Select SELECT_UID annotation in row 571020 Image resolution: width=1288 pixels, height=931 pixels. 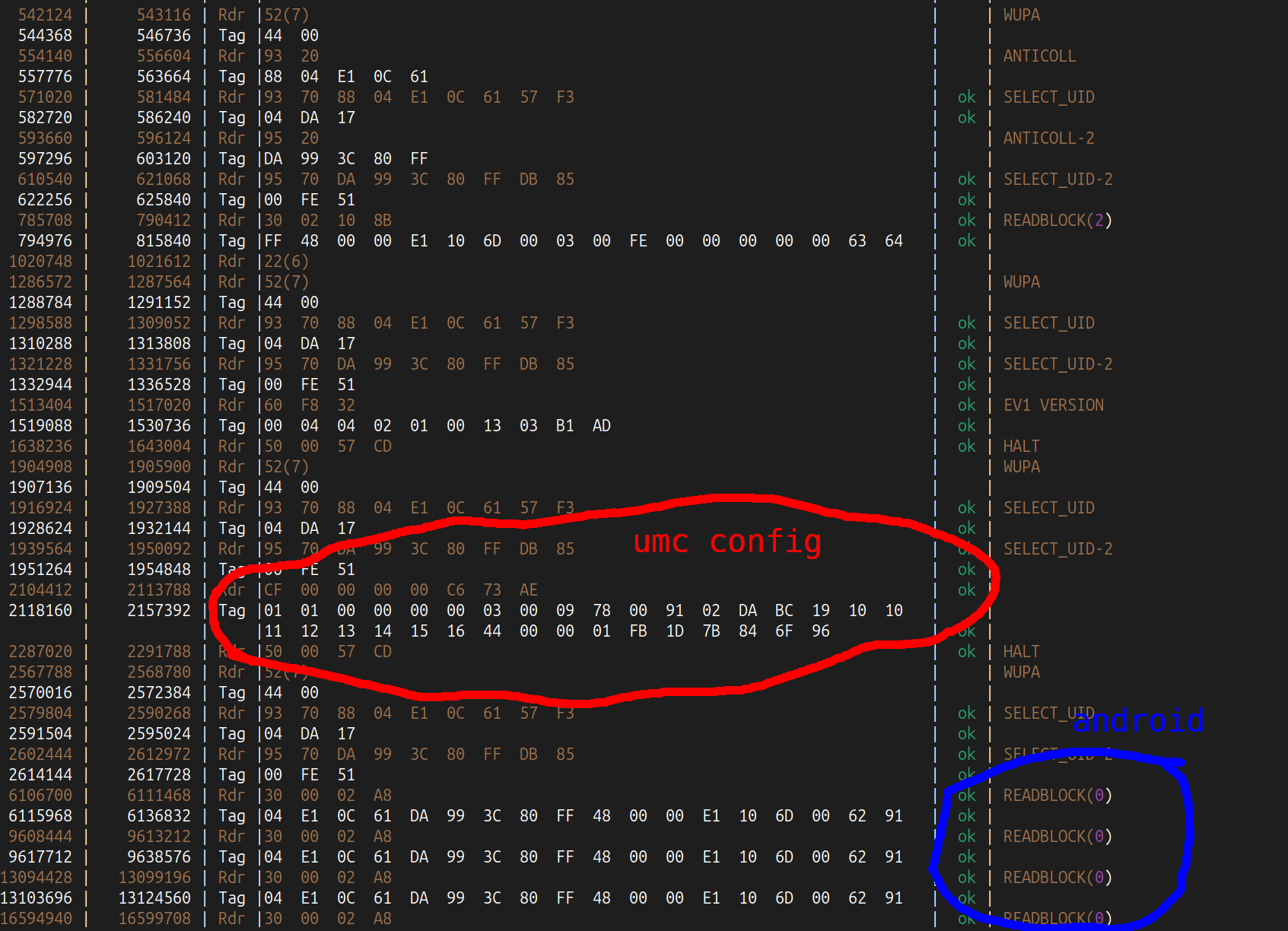click(1048, 97)
